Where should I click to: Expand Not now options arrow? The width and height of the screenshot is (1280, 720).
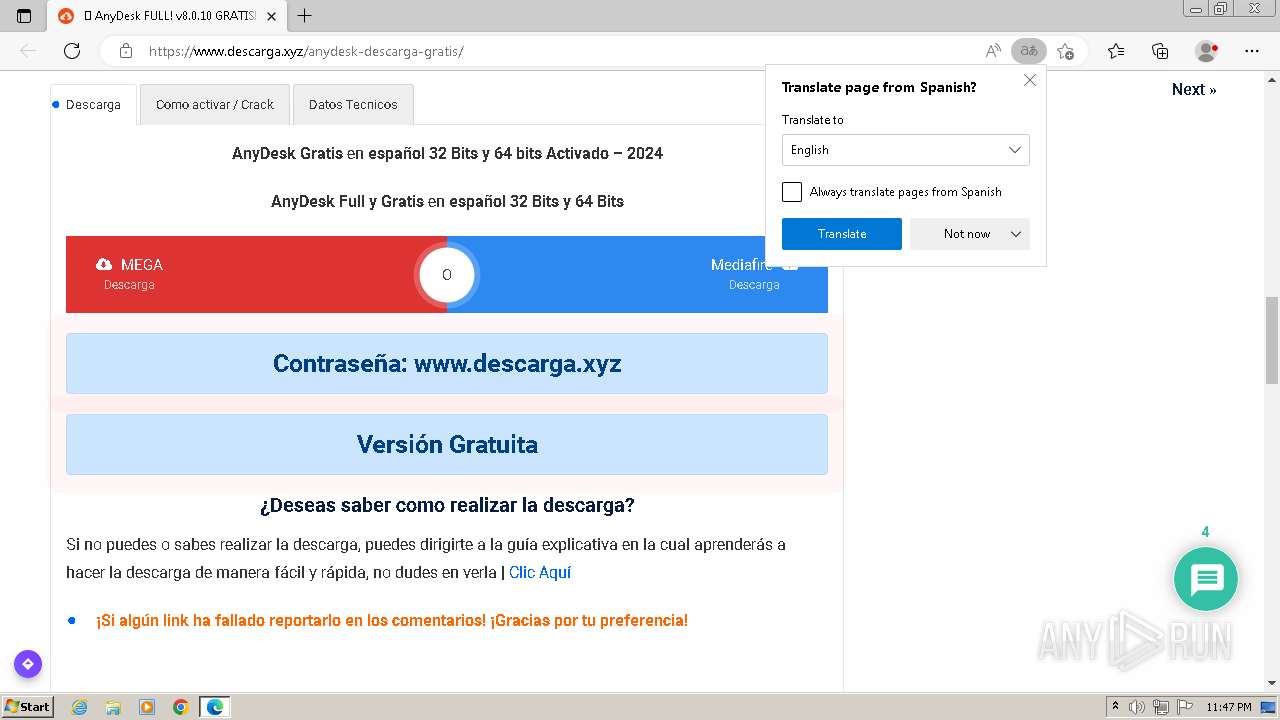click(x=1016, y=234)
